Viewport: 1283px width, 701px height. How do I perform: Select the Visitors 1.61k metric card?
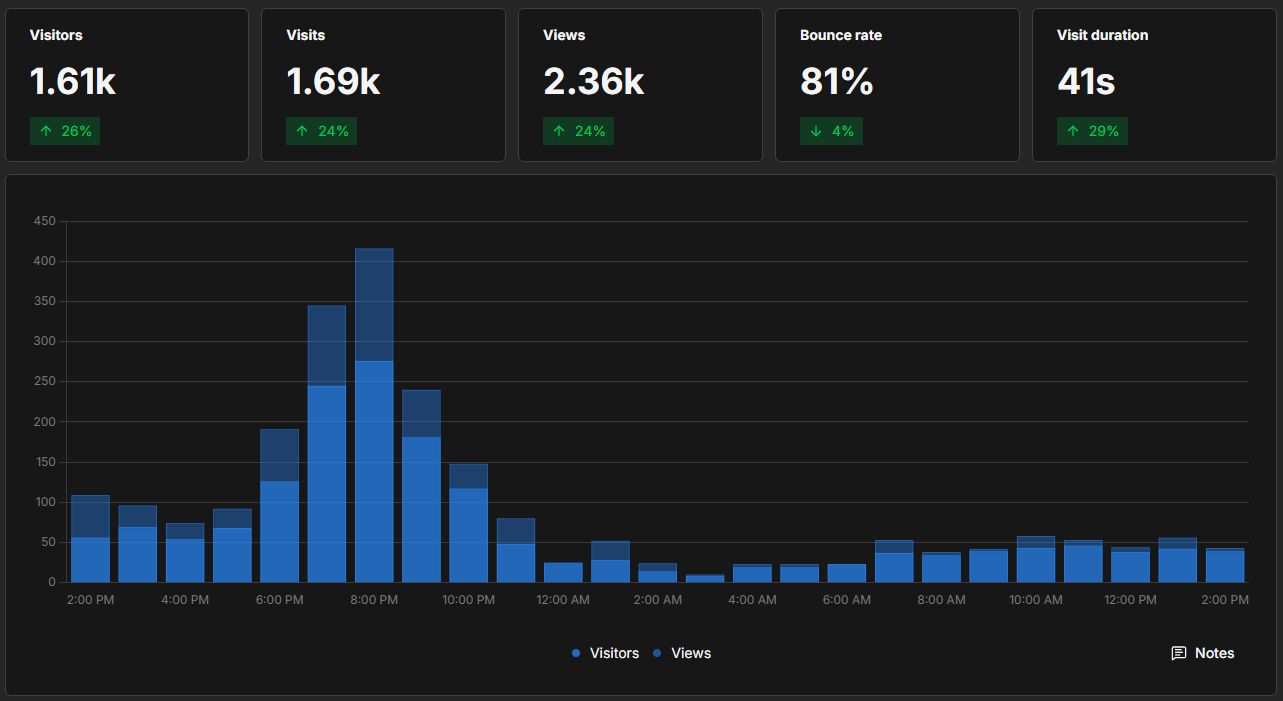click(127, 85)
